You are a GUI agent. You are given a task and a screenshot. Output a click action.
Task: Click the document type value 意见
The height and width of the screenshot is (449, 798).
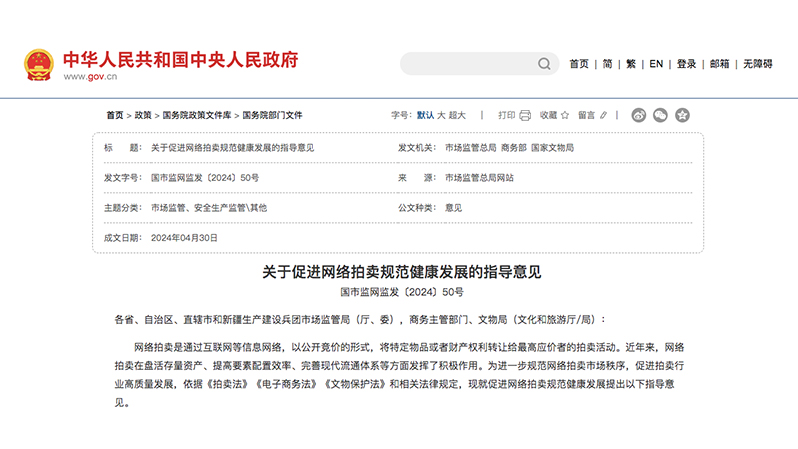(x=453, y=208)
